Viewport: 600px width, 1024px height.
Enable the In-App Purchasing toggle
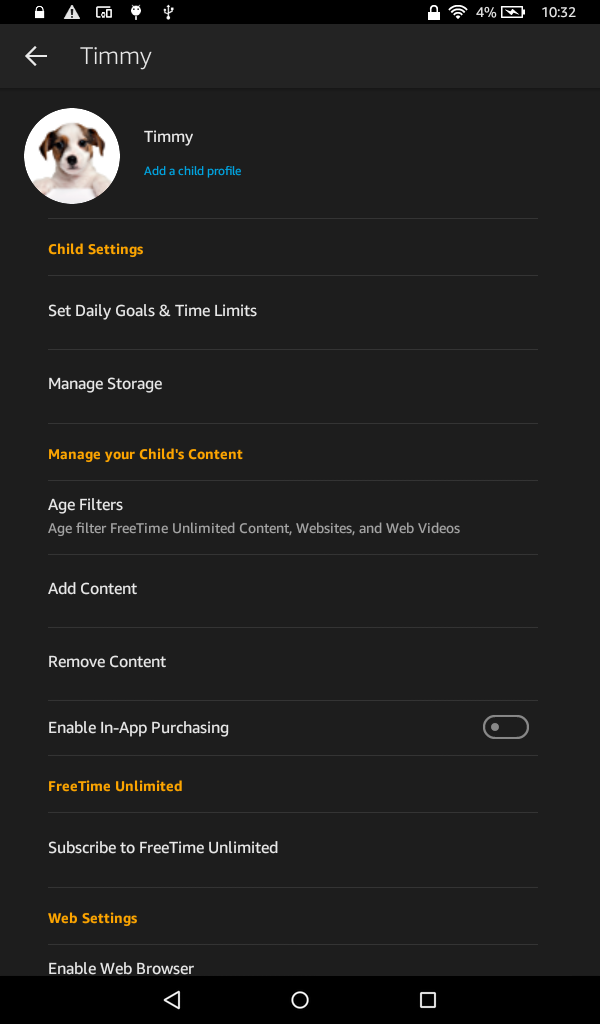pyautogui.click(x=506, y=727)
